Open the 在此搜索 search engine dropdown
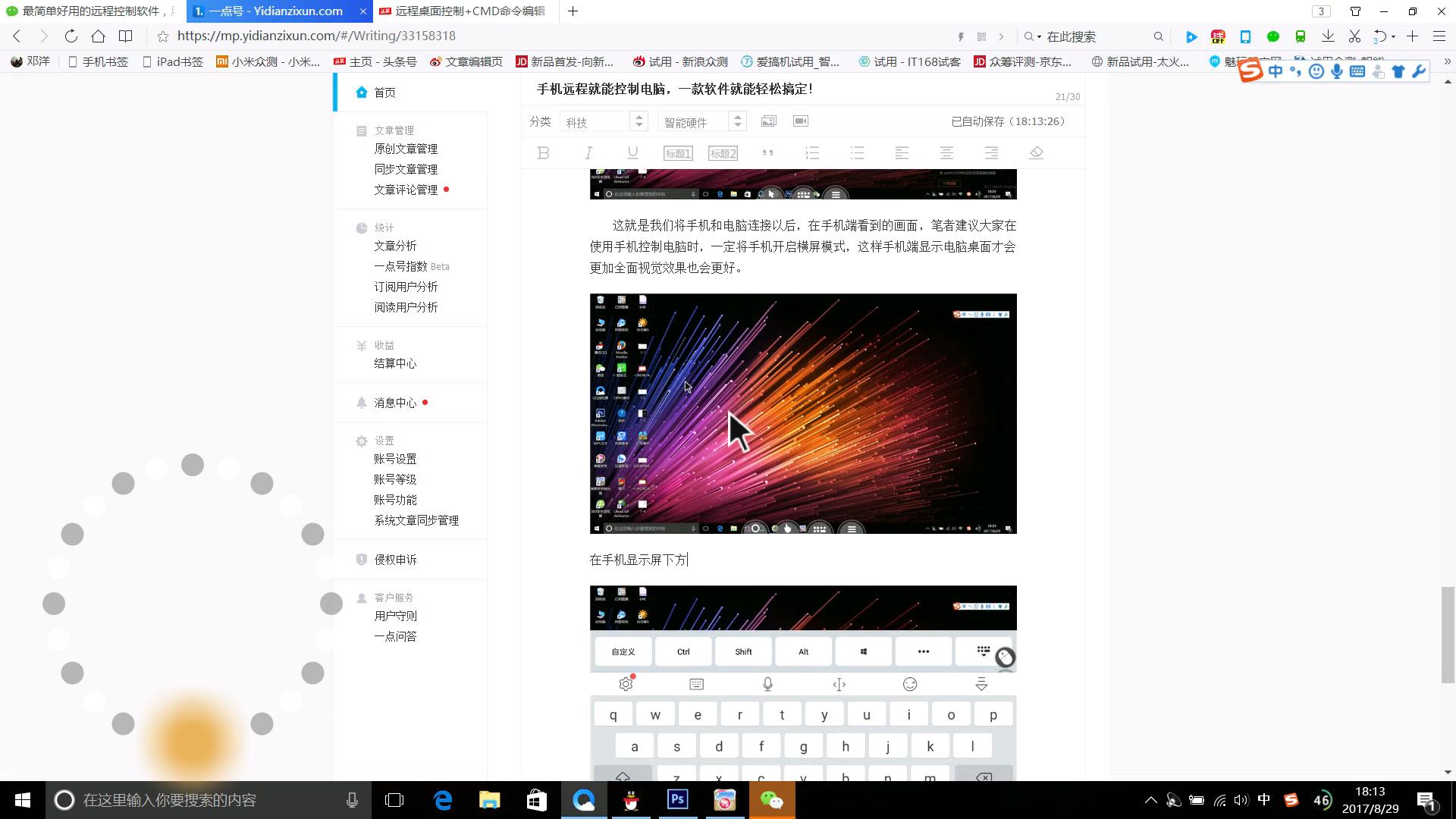Screen dimensions: 1456x819 [x=1038, y=36]
